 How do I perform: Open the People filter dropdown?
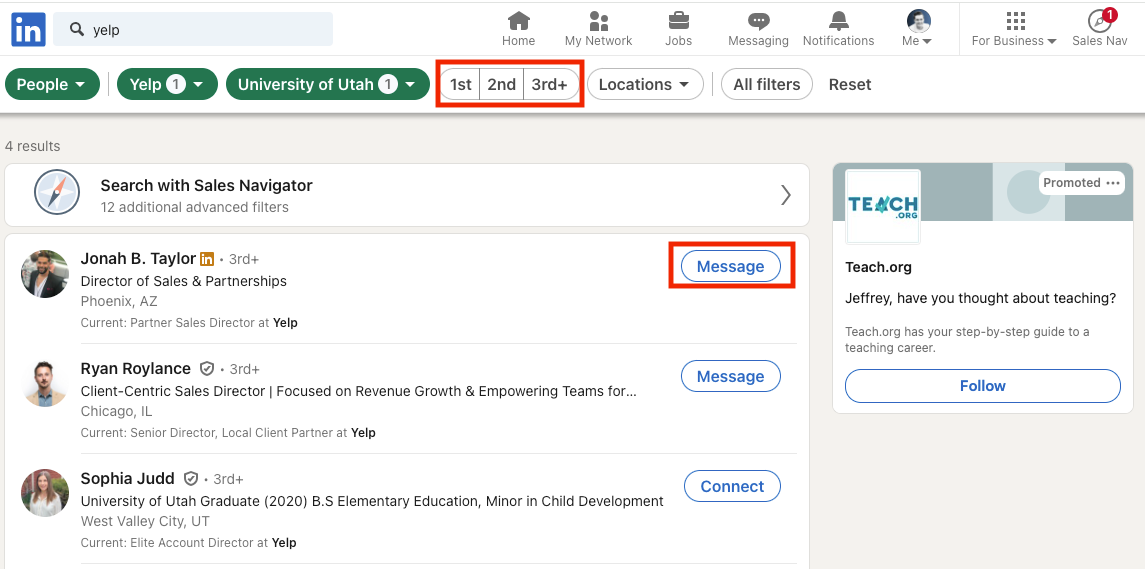pyautogui.click(x=53, y=85)
